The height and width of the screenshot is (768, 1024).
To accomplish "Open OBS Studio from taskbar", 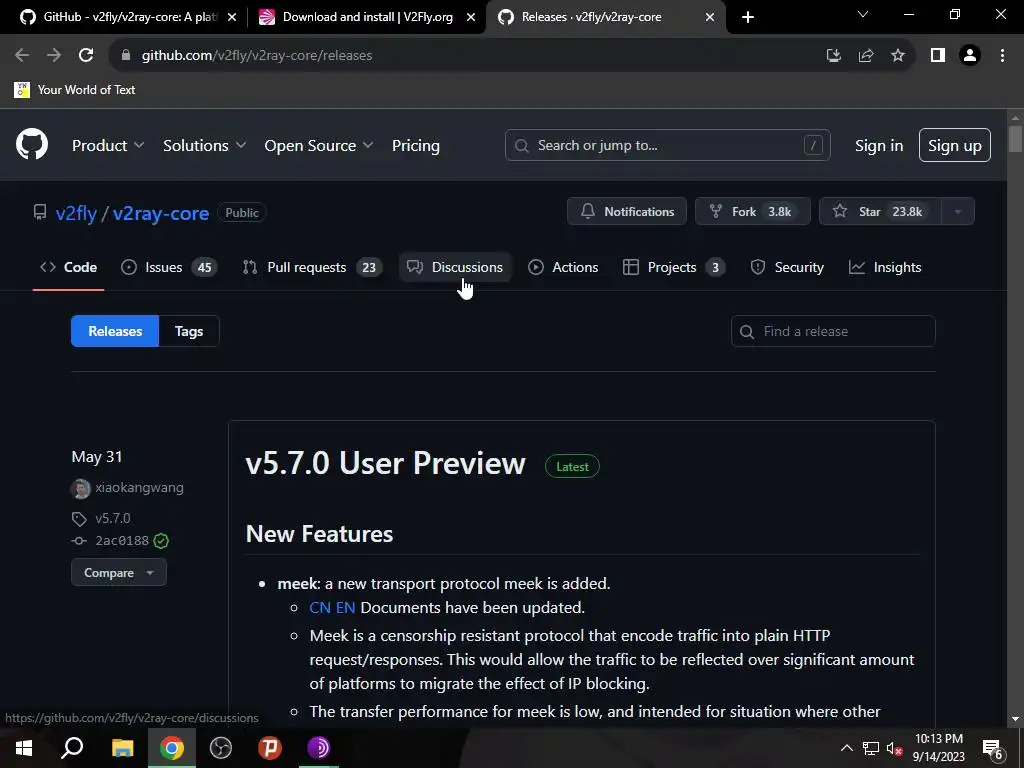I will (221, 748).
